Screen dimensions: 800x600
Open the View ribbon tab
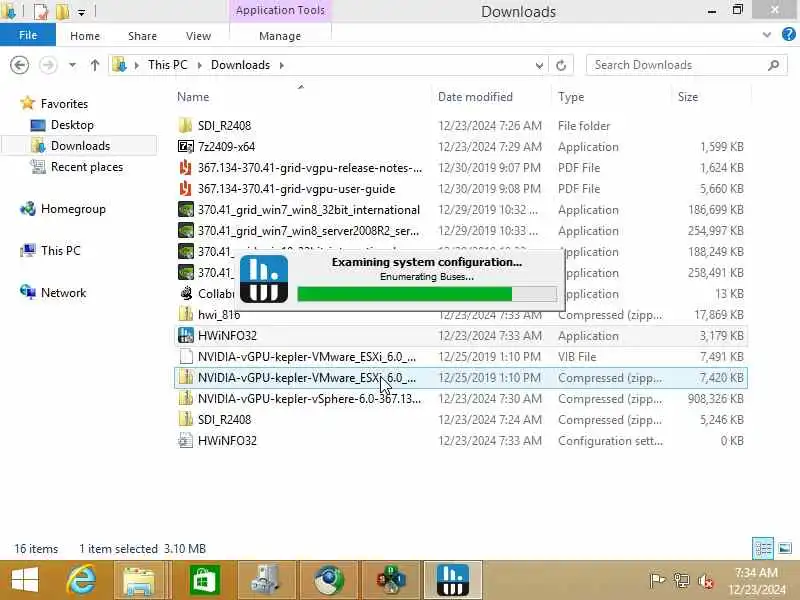[x=198, y=36]
